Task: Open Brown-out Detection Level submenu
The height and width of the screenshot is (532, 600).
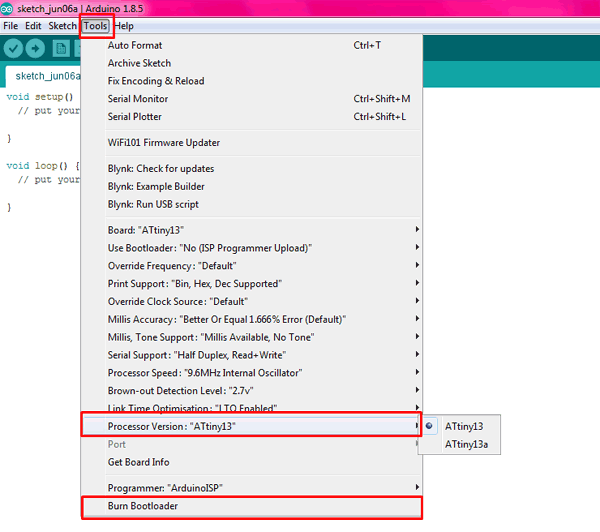Action: (x=252, y=390)
